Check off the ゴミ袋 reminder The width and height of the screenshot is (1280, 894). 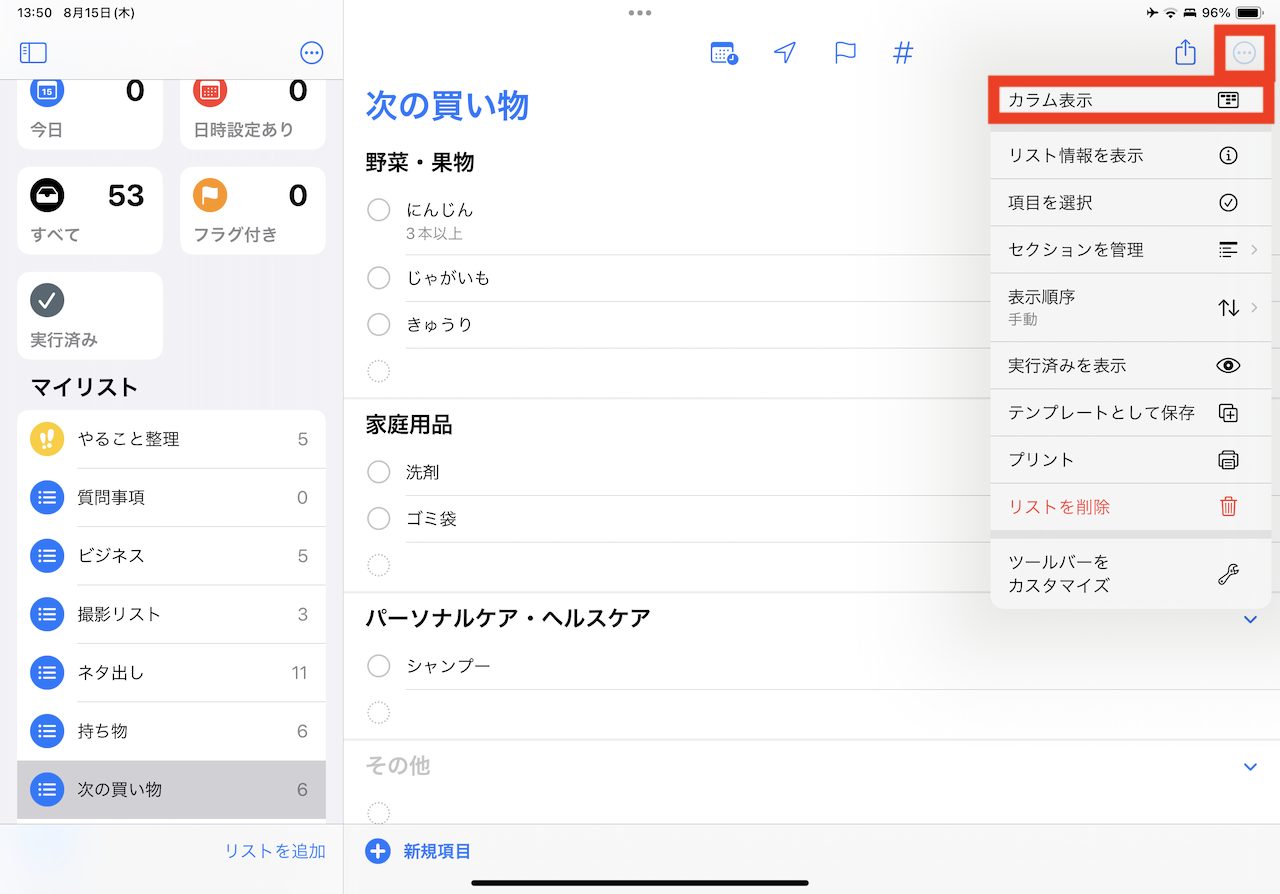point(379,519)
